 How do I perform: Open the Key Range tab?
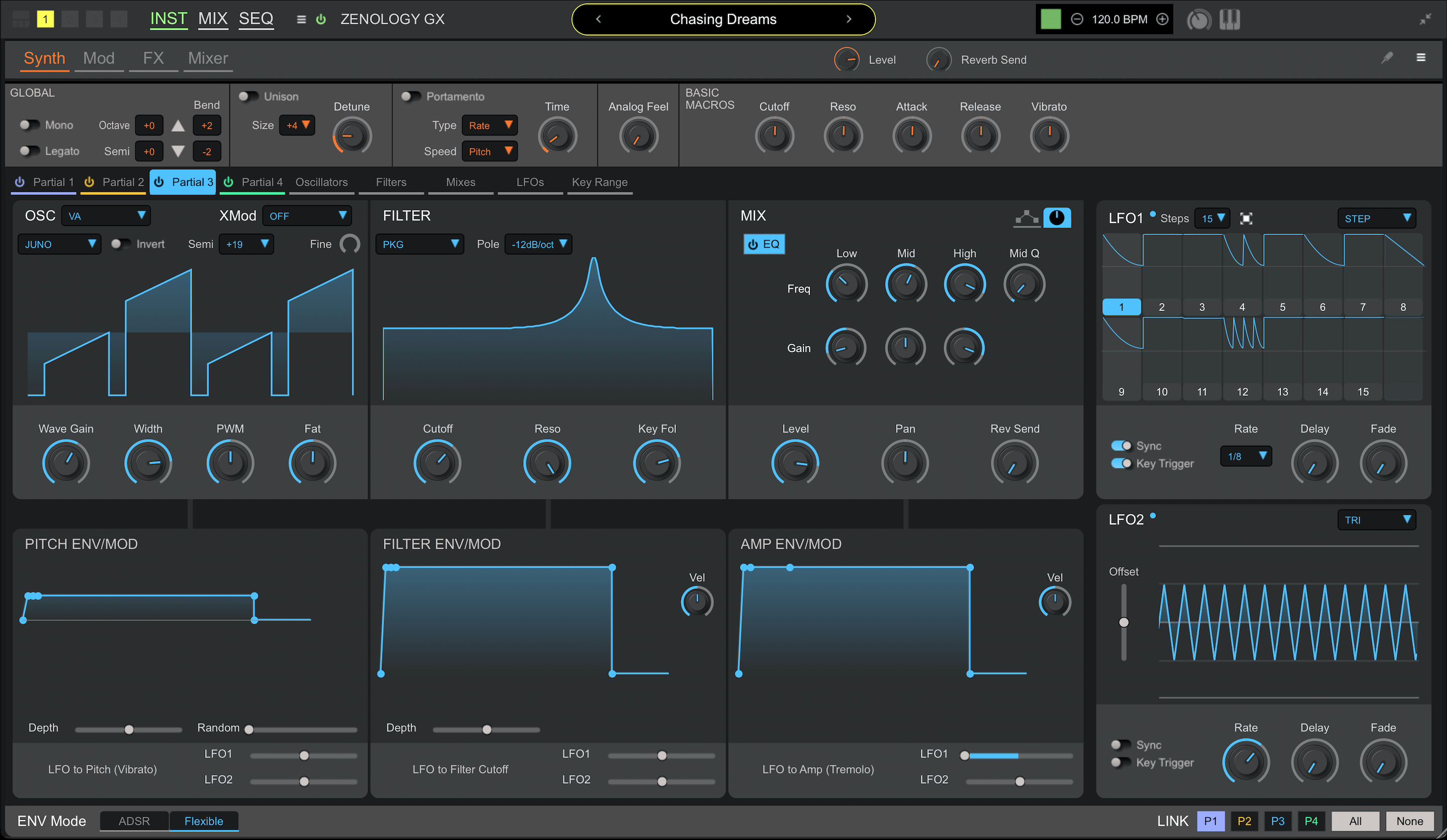(x=600, y=182)
